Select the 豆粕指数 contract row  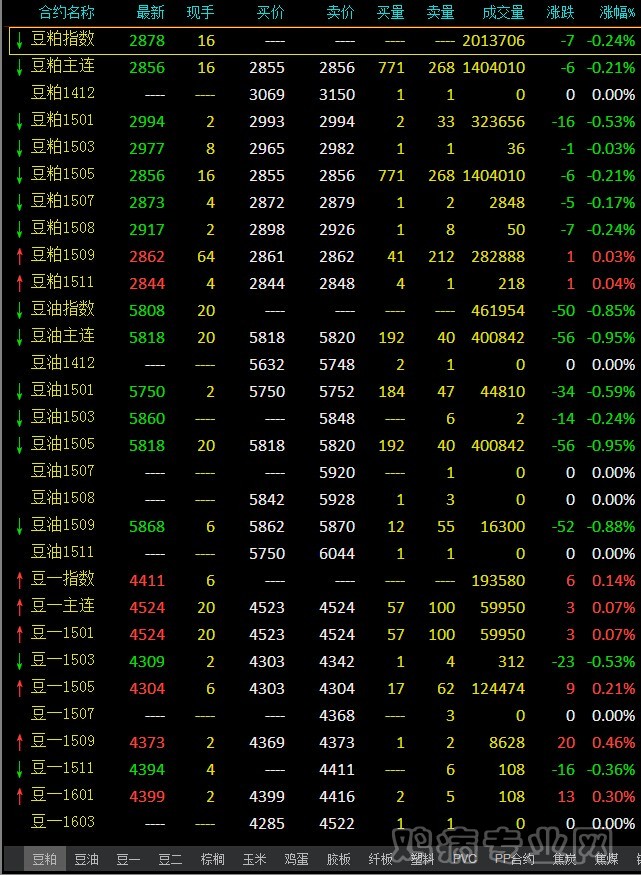[x=325, y=40]
